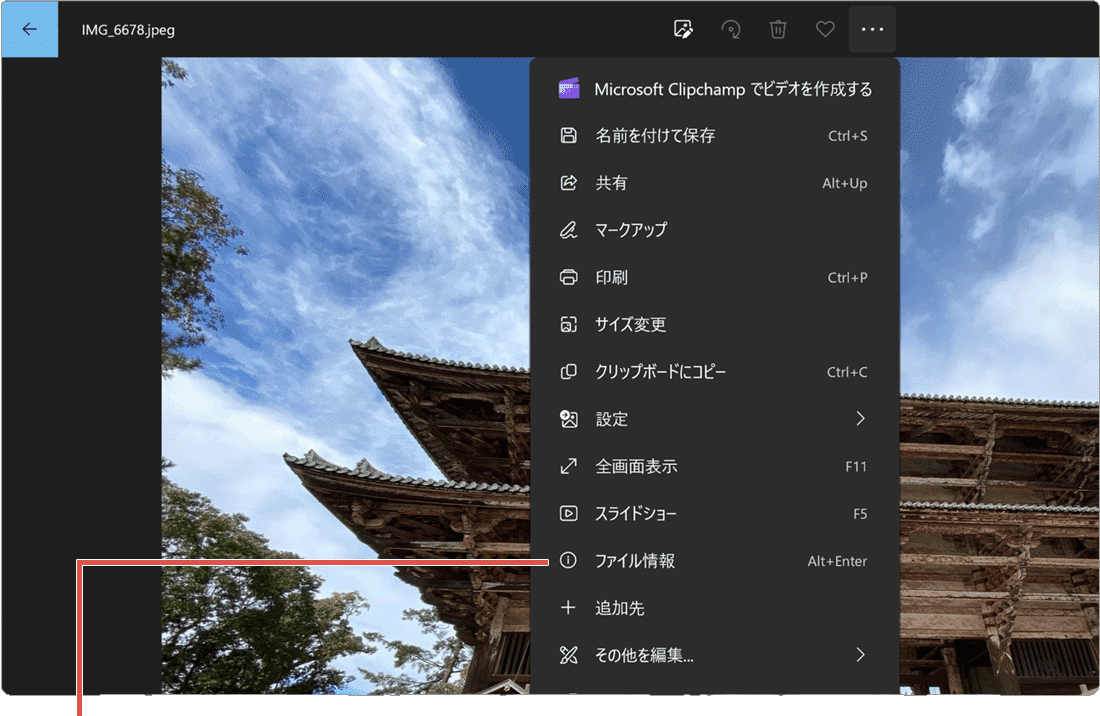
Task: Expand the 設定 submenu
Action: click(x=700, y=419)
